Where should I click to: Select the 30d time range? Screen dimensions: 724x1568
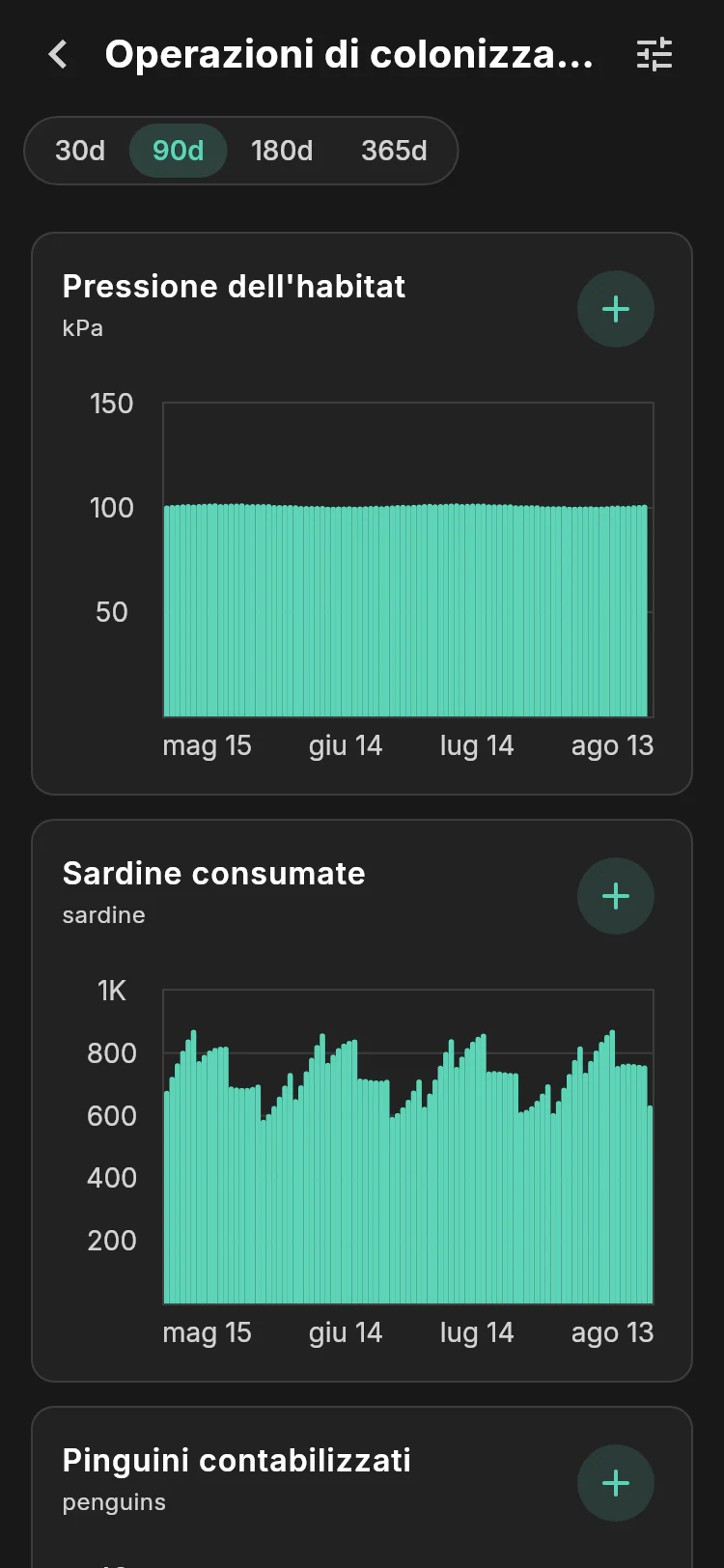click(80, 151)
